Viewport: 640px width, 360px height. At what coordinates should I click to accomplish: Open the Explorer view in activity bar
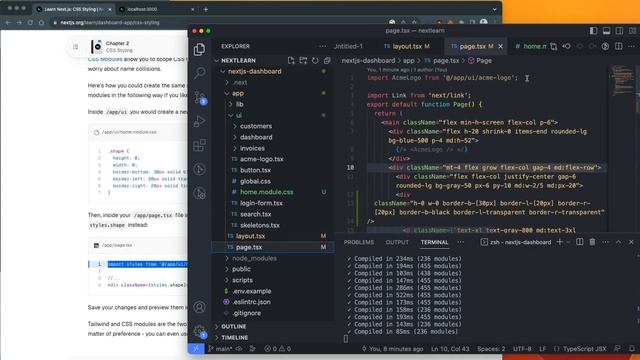click(x=199, y=49)
